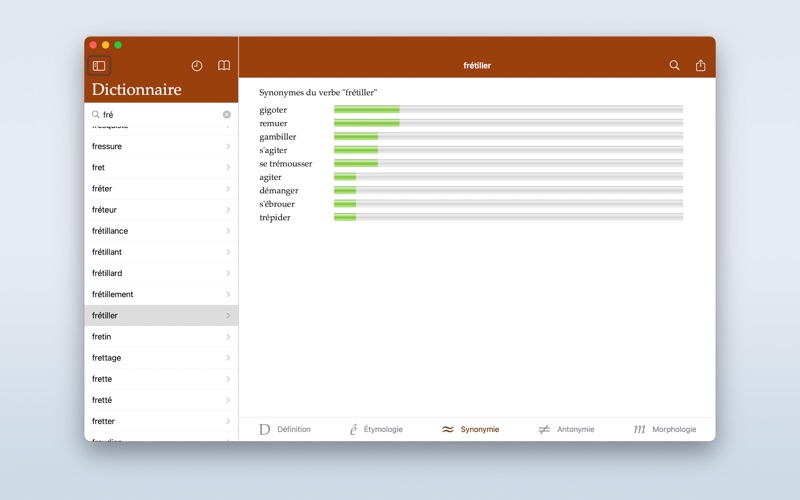Click the chevron on the 'fretin' row
Image resolution: width=800 pixels, height=500 pixels.
(x=228, y=337)
